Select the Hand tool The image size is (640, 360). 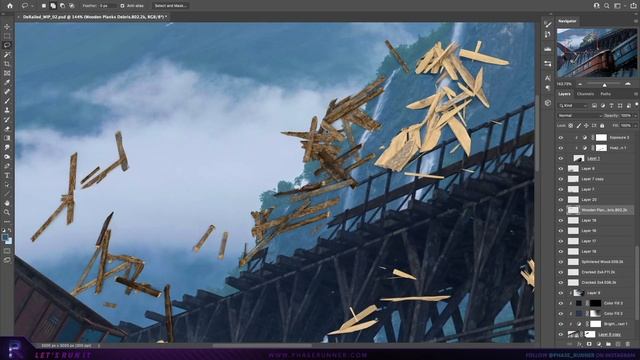7,203
